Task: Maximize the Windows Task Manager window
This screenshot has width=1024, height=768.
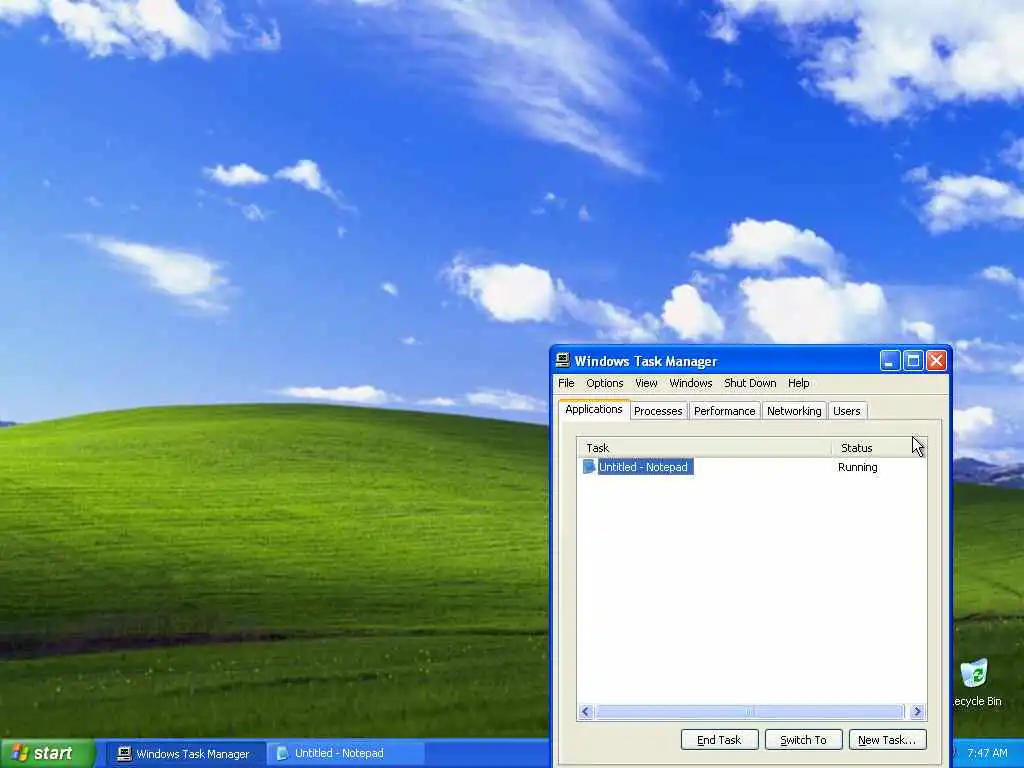Action: [x=913, y=360]
